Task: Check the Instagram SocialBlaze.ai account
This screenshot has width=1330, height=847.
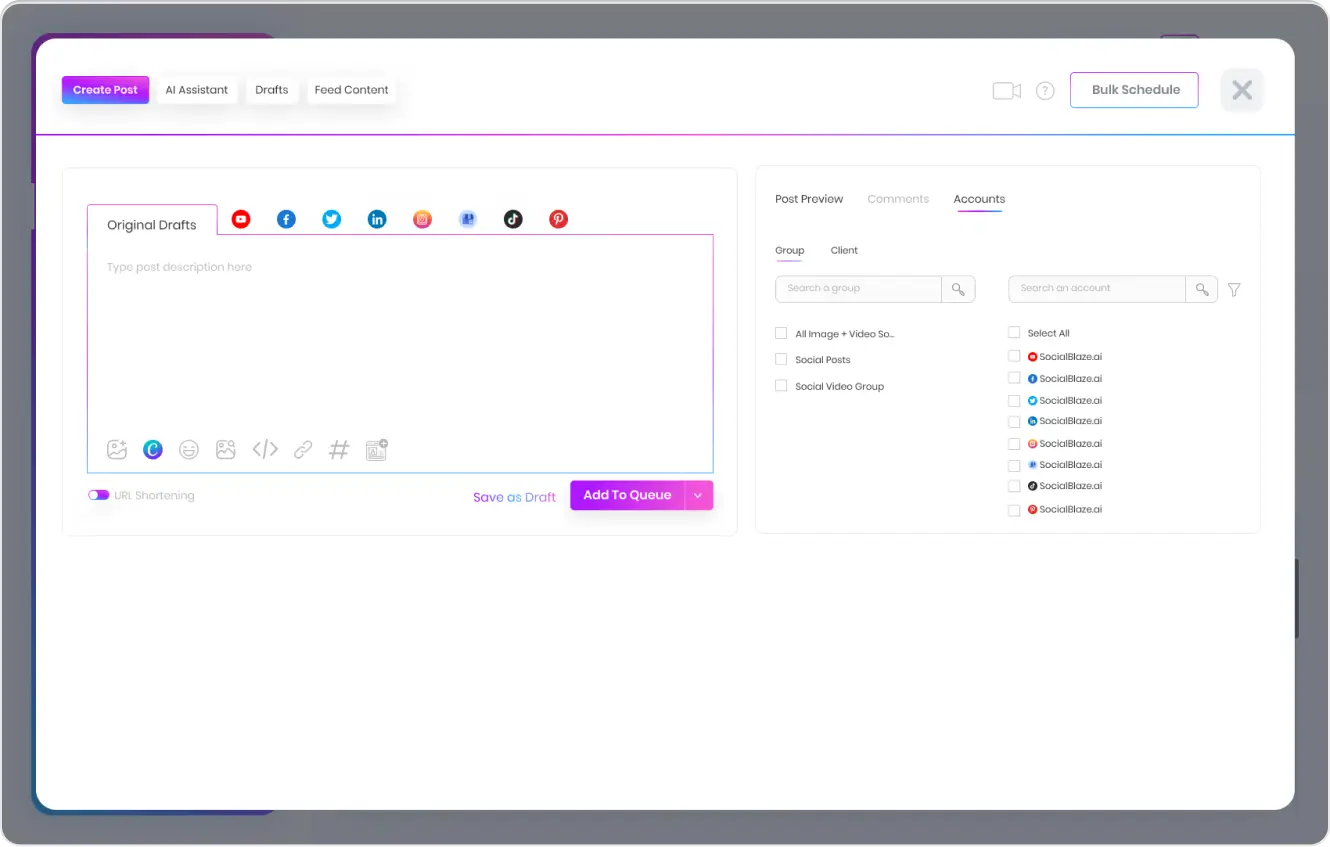Action: tap(1014, 443)
